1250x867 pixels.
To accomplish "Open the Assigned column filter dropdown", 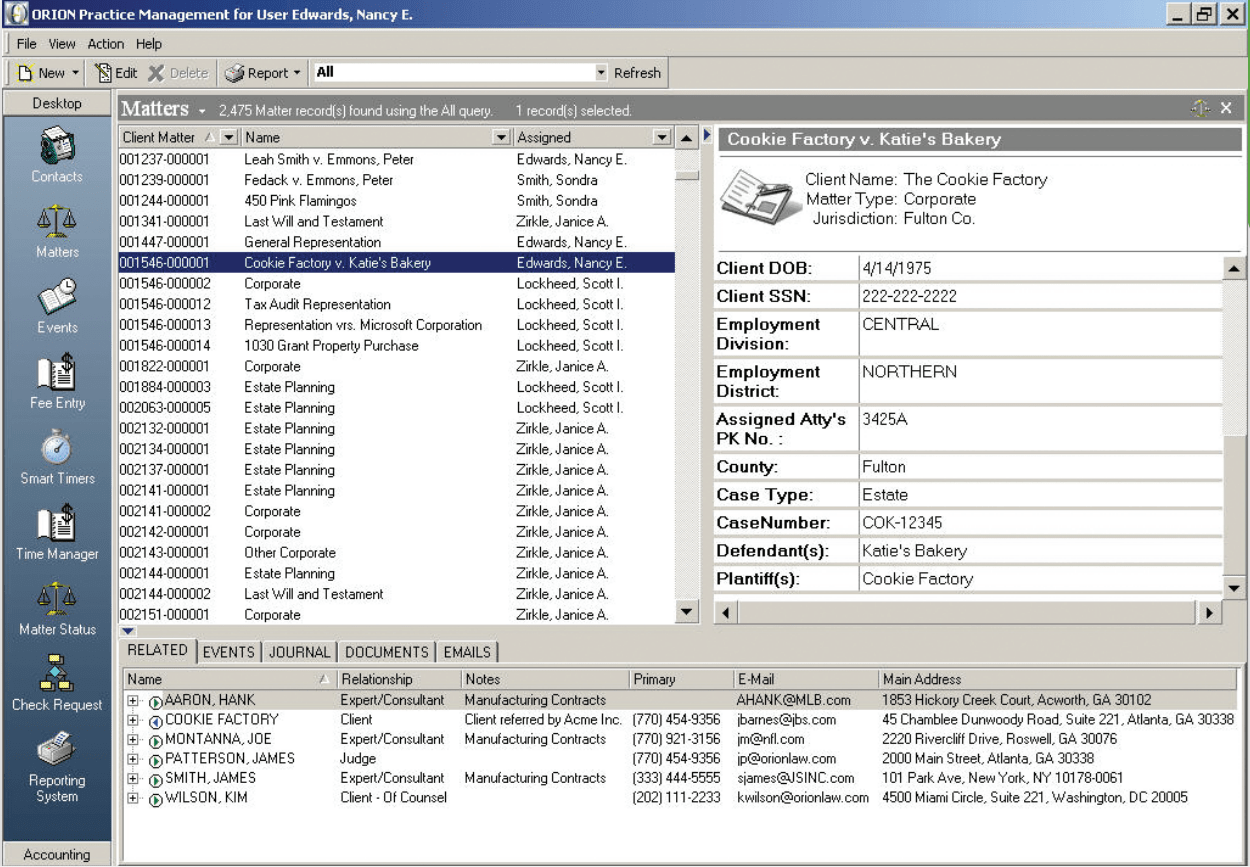I will click(660, 138).
